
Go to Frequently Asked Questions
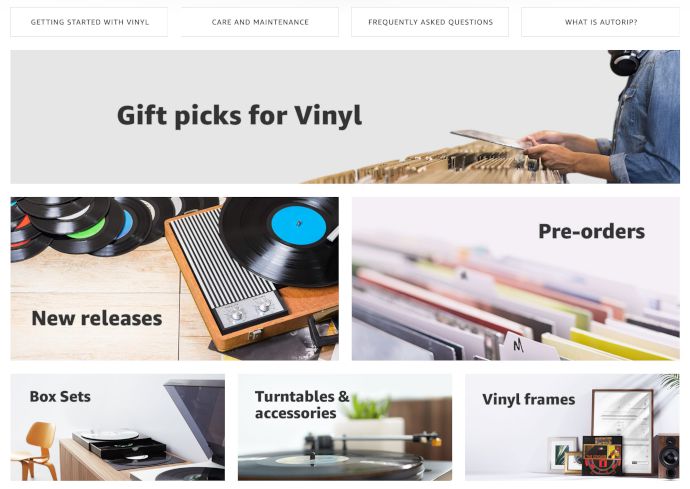(430, 22)
